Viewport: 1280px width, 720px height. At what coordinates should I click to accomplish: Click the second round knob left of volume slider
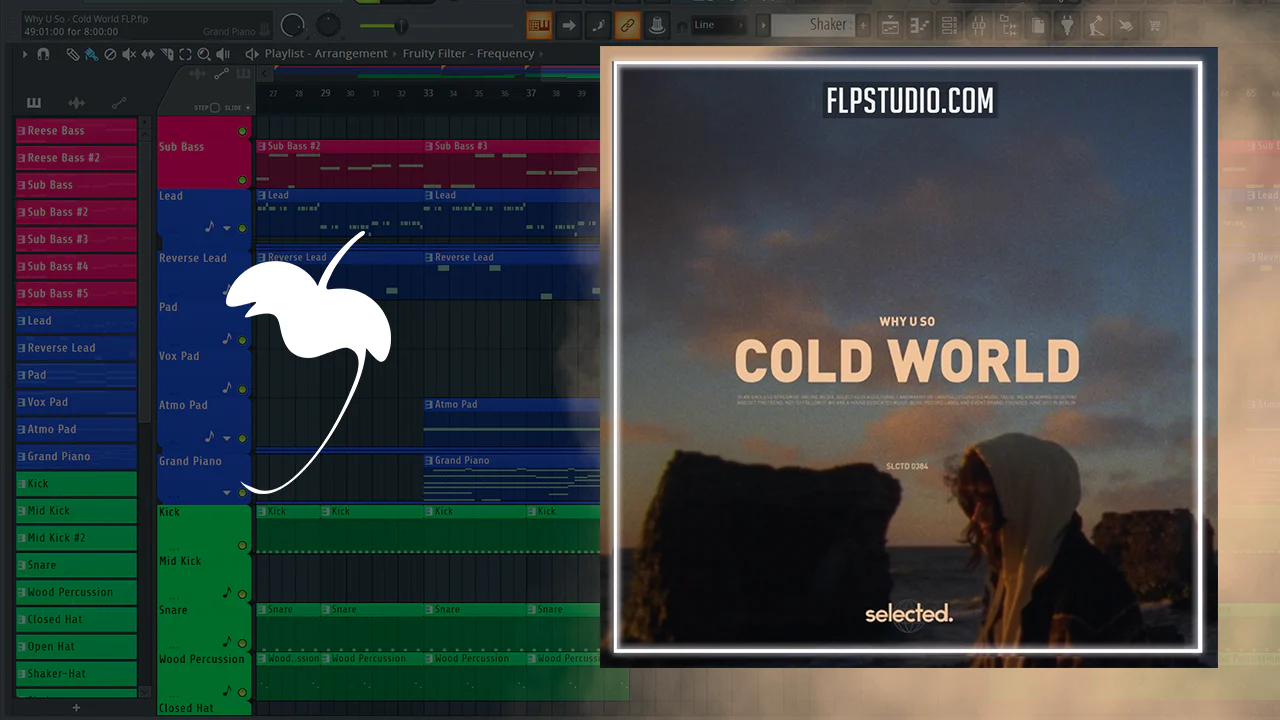pyautogui.click(x=328, y=25)
